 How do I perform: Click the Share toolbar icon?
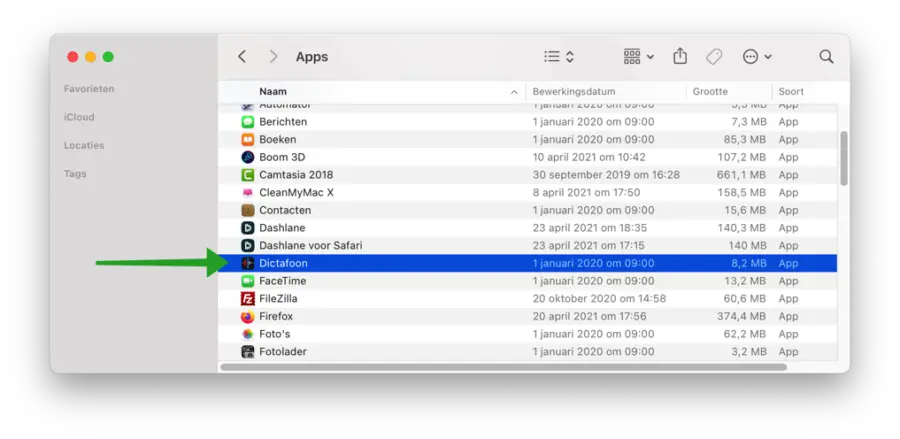click(x=680, y=56)
